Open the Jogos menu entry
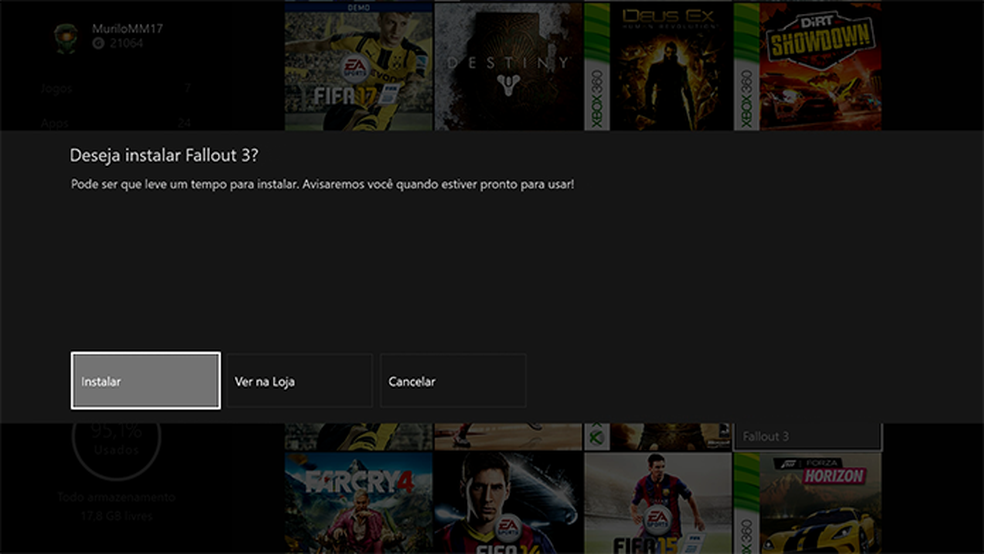 tap(115, 88)
